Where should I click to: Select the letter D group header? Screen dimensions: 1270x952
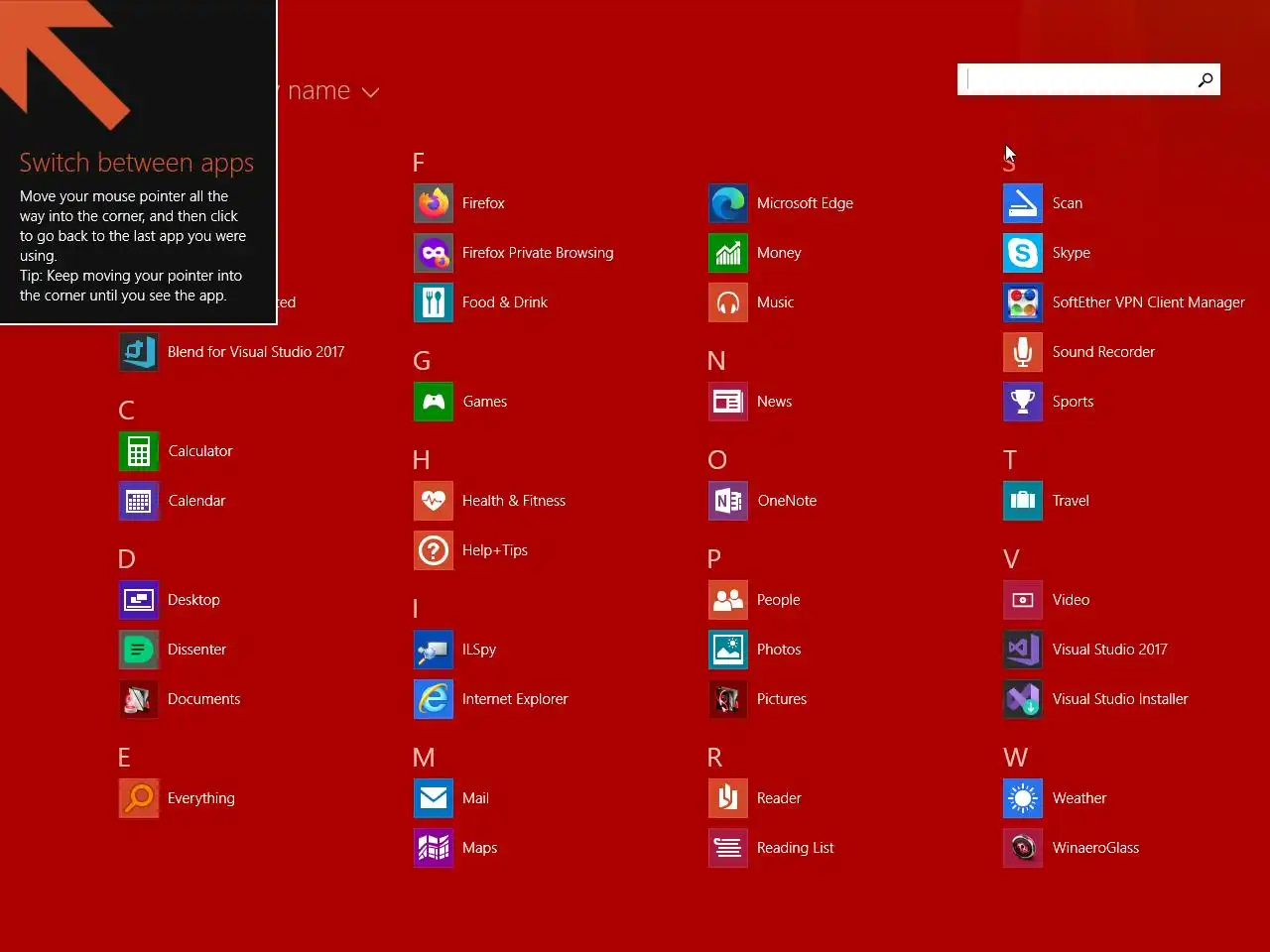(126, 559)
